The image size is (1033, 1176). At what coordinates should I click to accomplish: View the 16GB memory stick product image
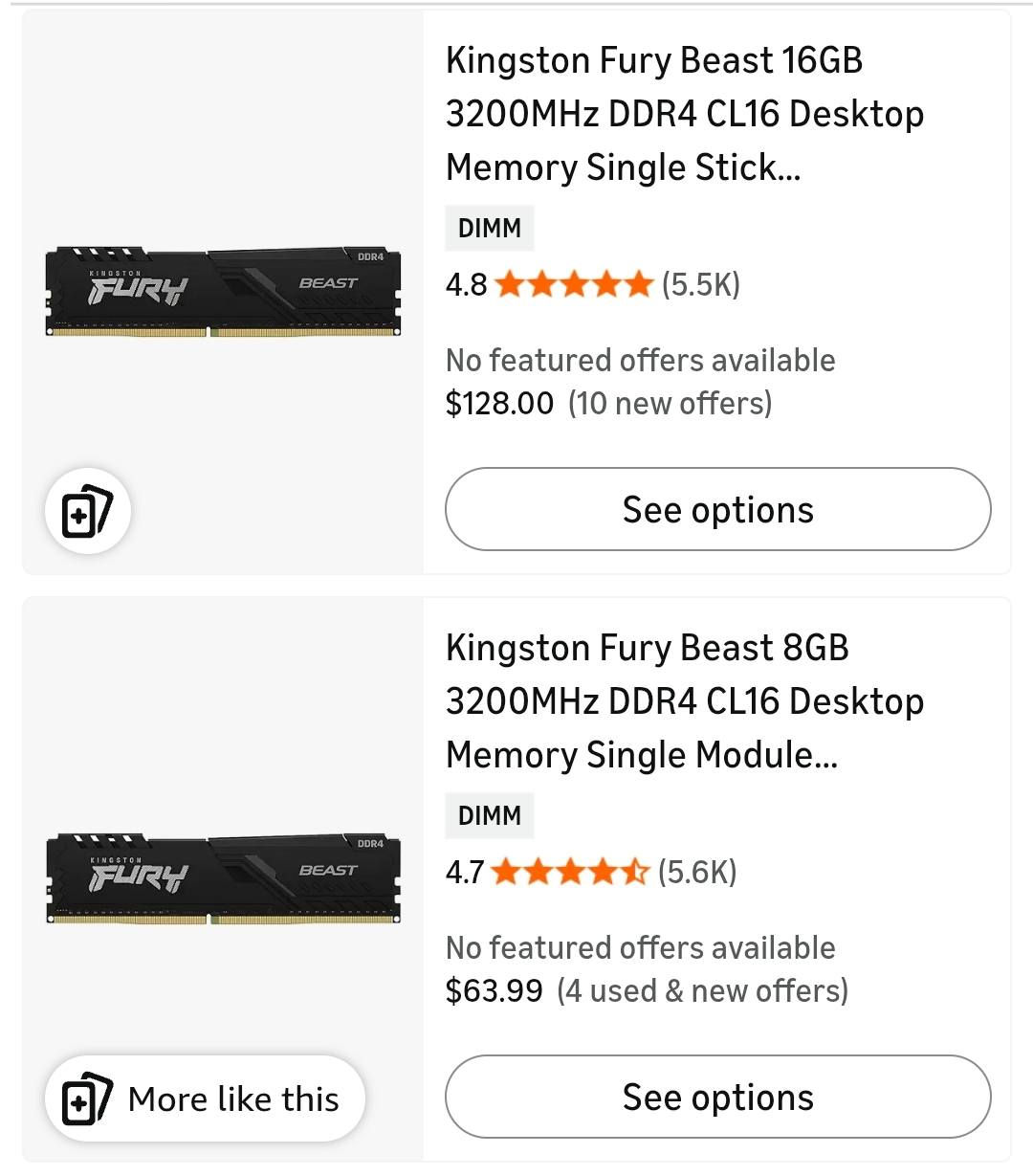223,292
